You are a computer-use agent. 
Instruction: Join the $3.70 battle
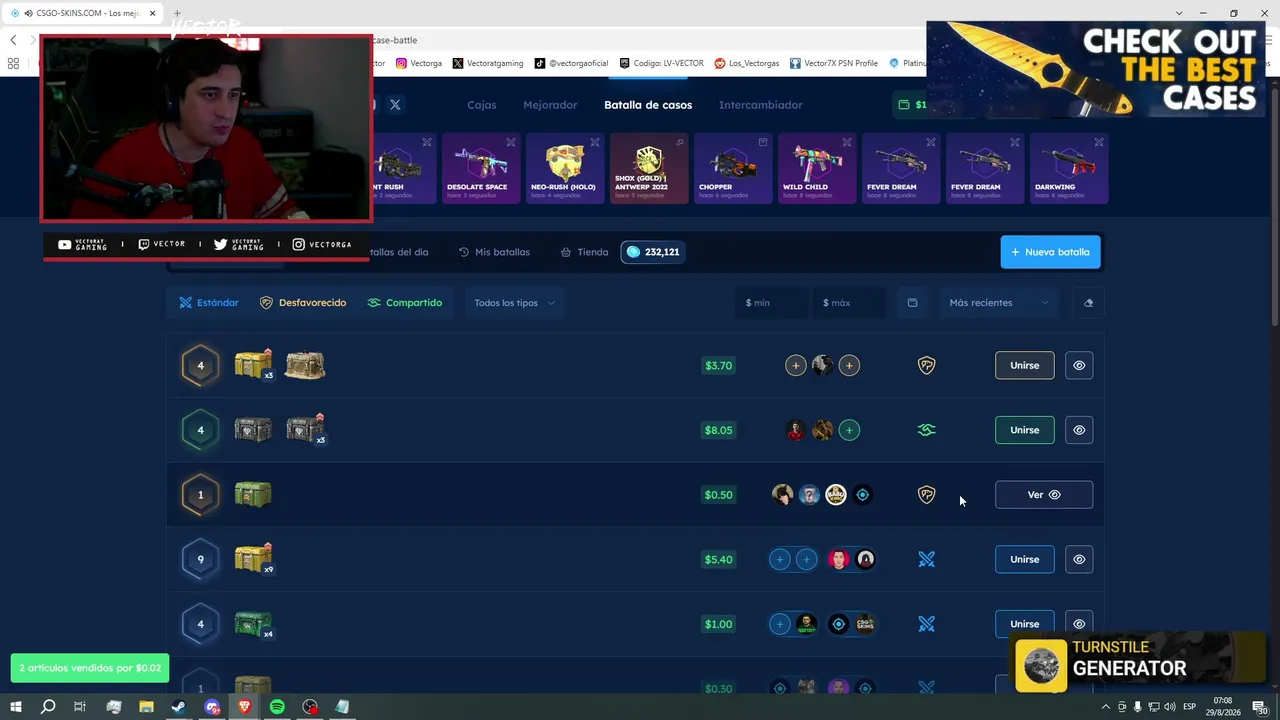(1024, 366)
